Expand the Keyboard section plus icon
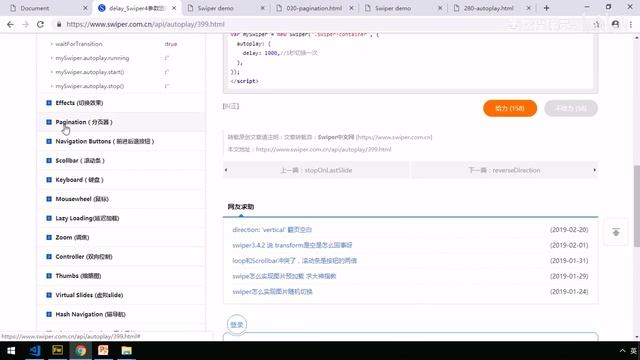This screenshot has height=360, width=640. (49, 180)
